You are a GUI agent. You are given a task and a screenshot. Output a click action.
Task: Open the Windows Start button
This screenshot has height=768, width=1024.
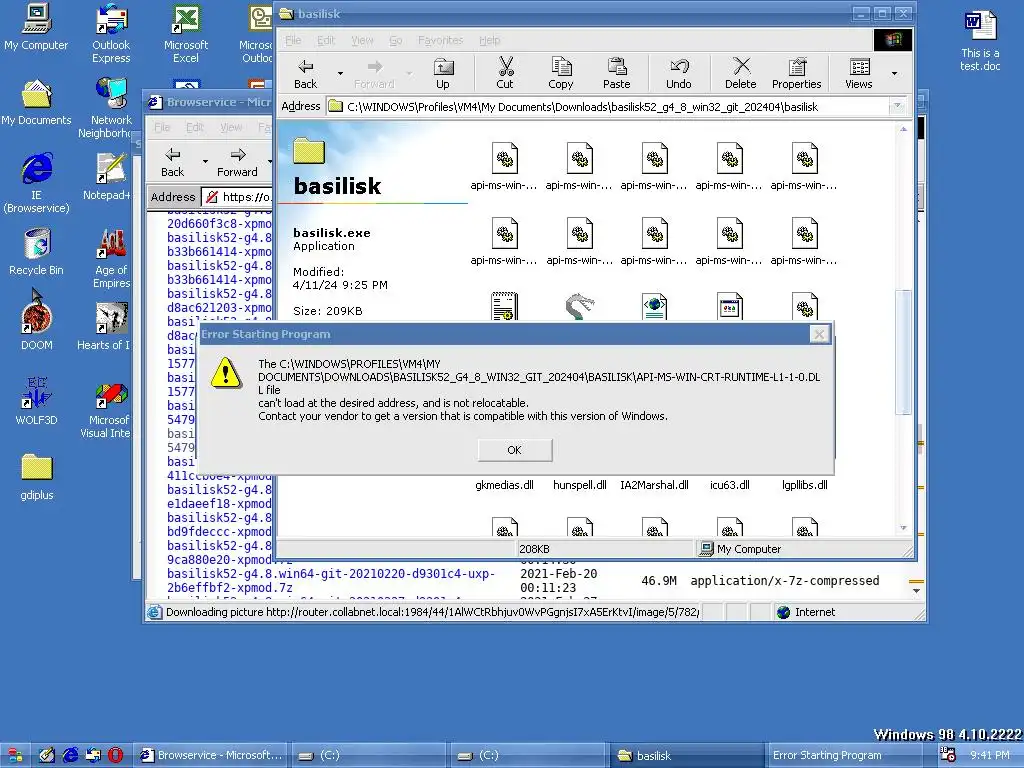14,755
